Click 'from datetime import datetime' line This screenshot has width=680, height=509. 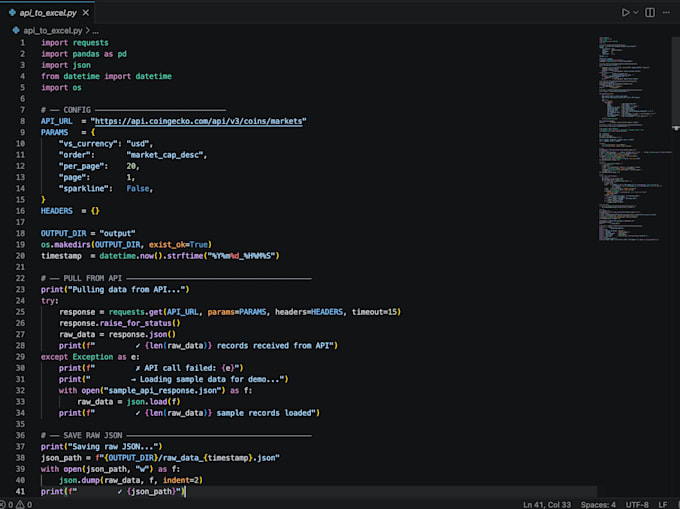(x=106, y=76)
